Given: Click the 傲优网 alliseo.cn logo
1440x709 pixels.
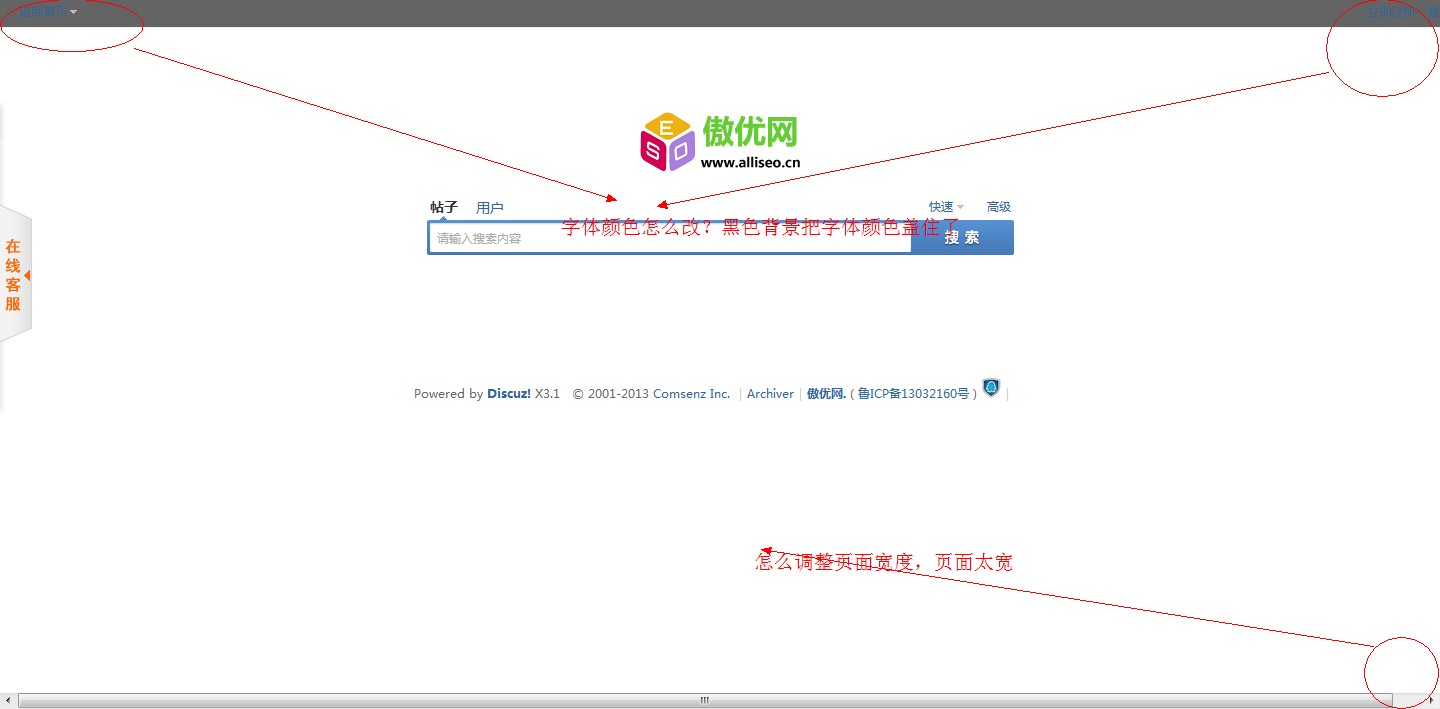Looking at the screenshot, I should (x=720, y=141).
